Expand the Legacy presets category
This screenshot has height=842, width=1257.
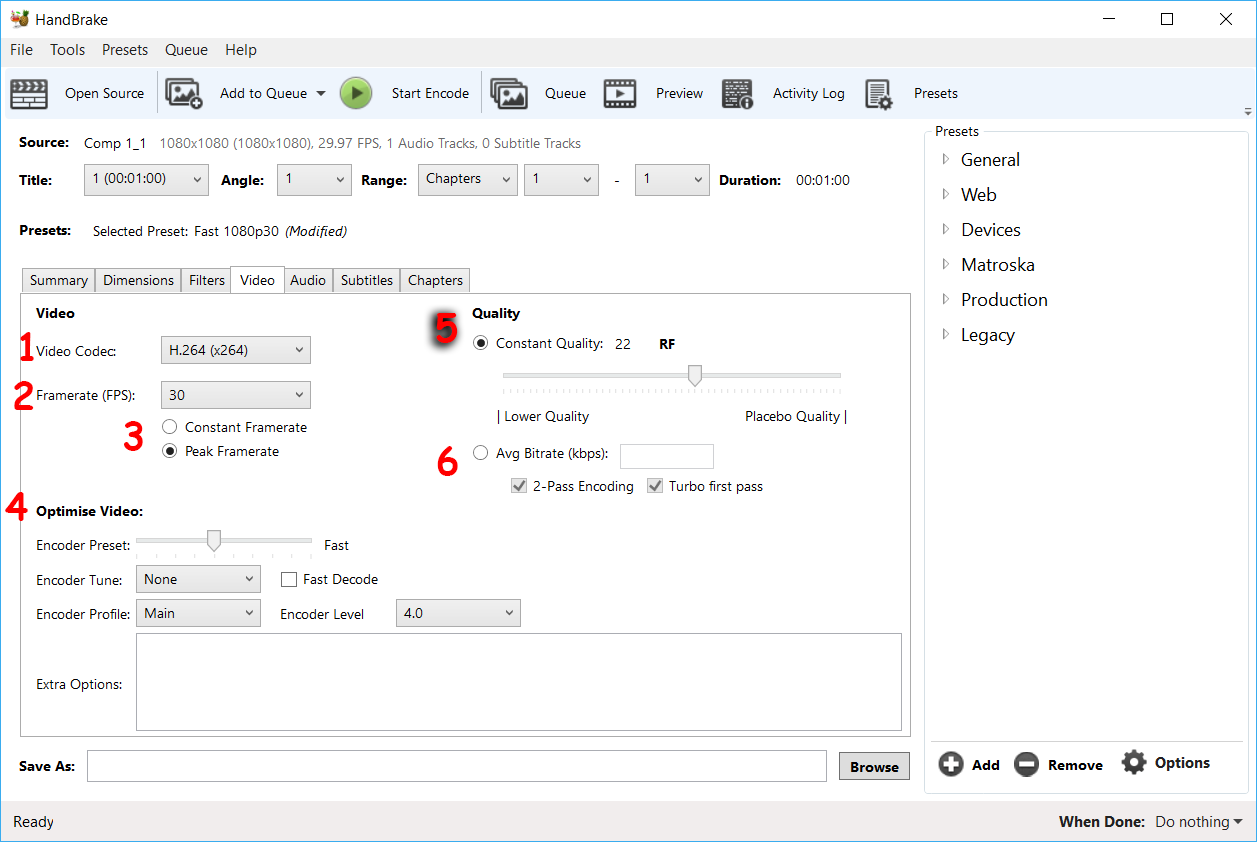click(x=946, y=334)
